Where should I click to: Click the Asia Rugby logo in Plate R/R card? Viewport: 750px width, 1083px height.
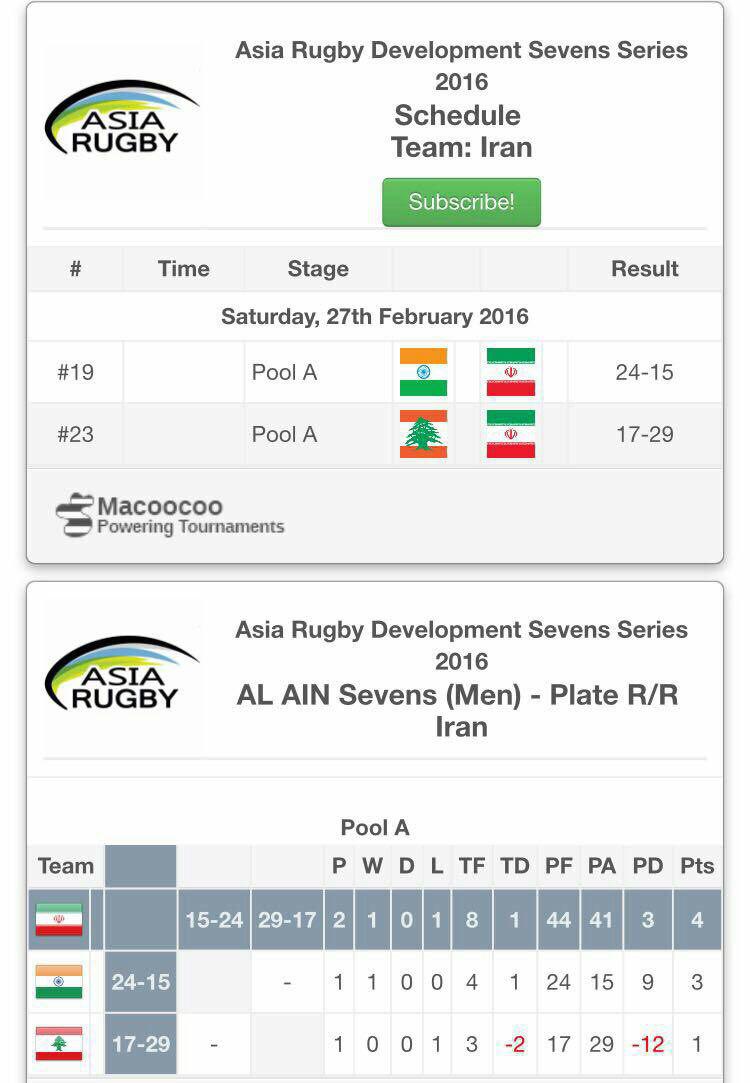coord(122,674)
